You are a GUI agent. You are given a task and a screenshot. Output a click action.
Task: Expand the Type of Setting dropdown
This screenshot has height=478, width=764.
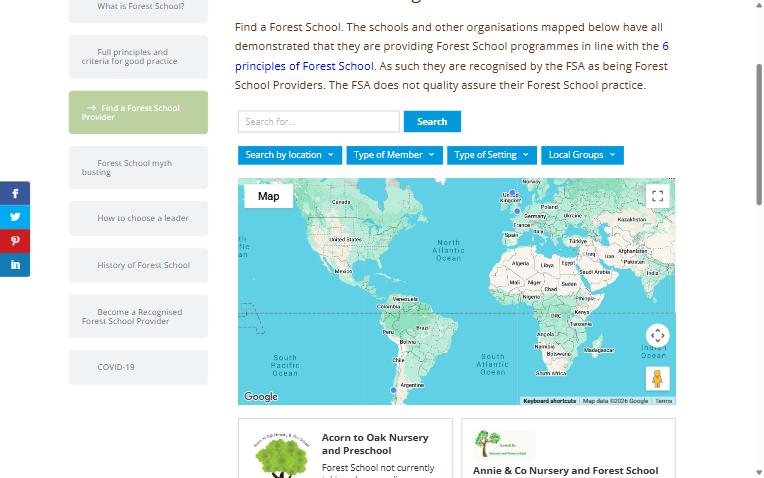pos(492,155)
